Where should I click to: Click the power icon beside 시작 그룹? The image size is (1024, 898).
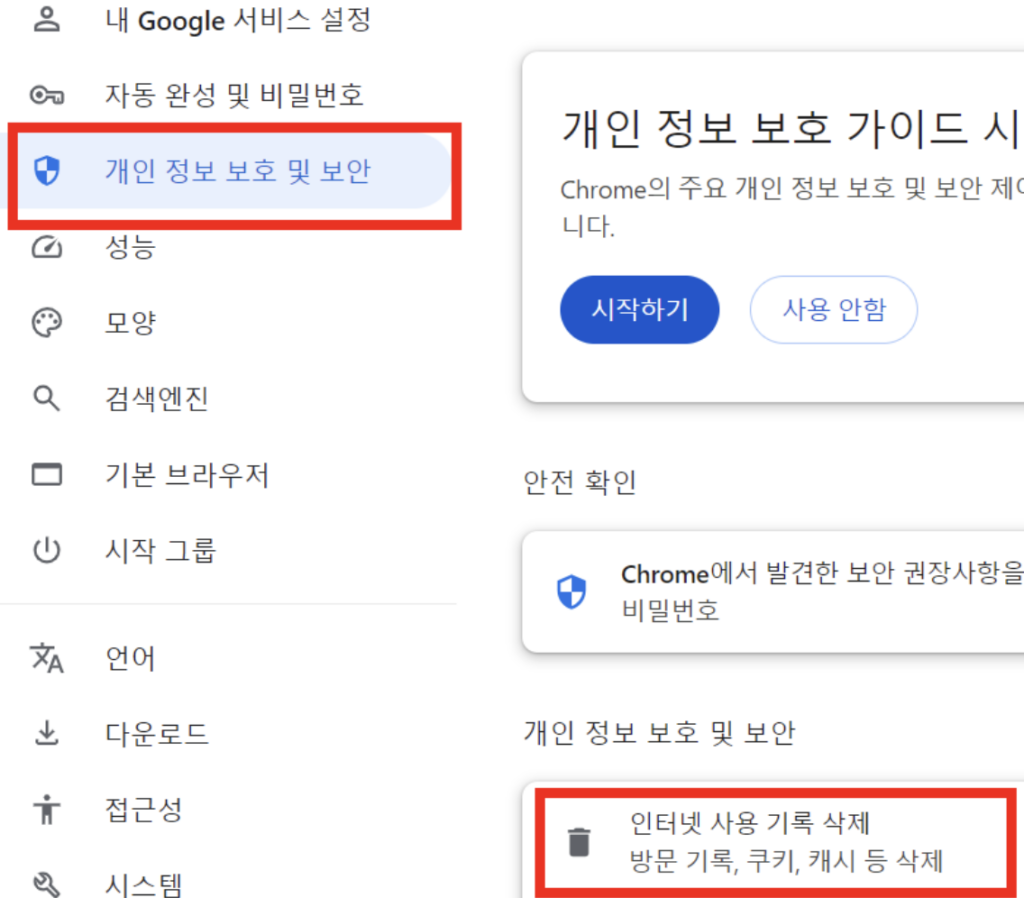click(x=47, y=549)
